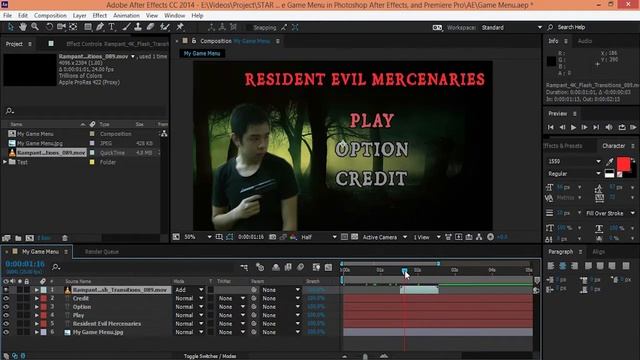Hide the Resident Evil Mercenaries layer

6,324
